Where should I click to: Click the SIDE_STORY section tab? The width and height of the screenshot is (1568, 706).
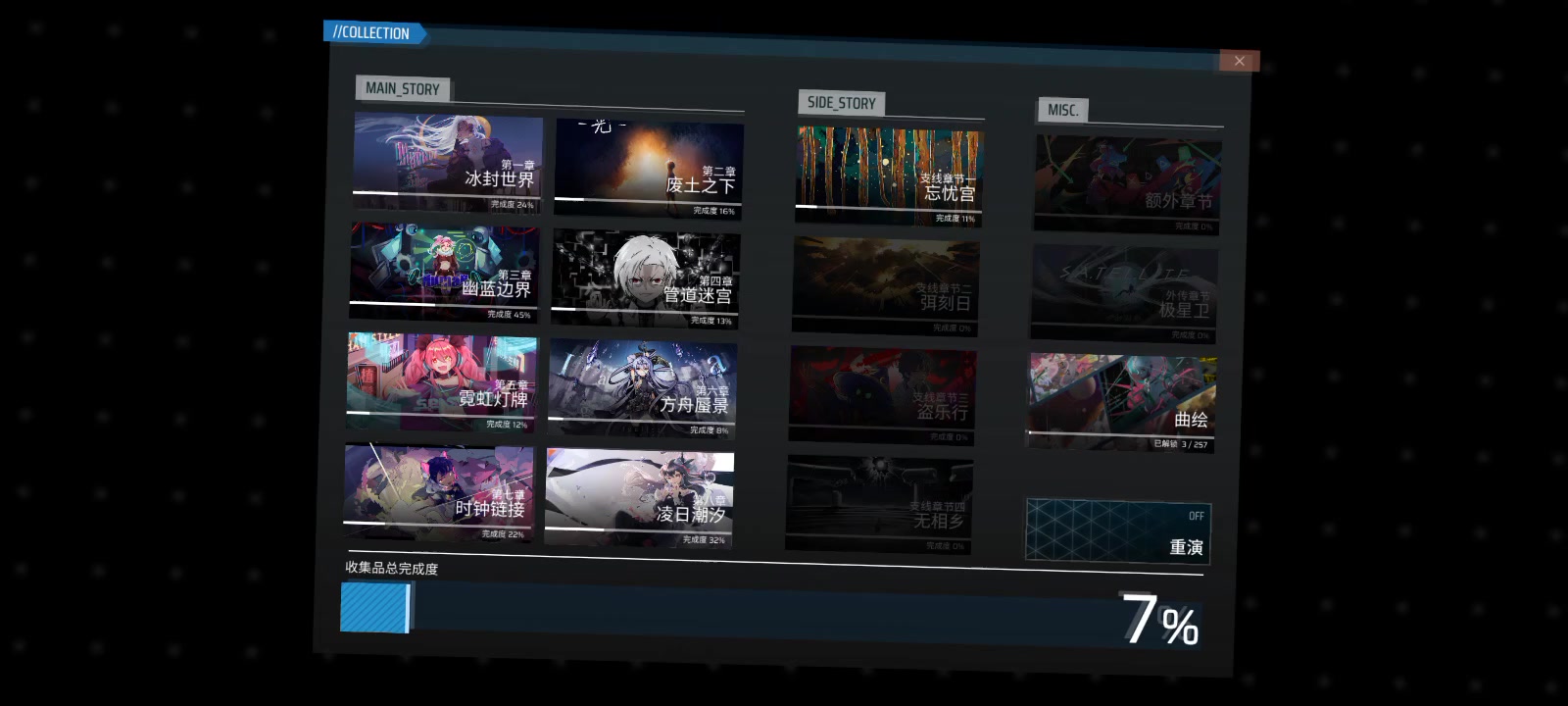tap(842, 103)
